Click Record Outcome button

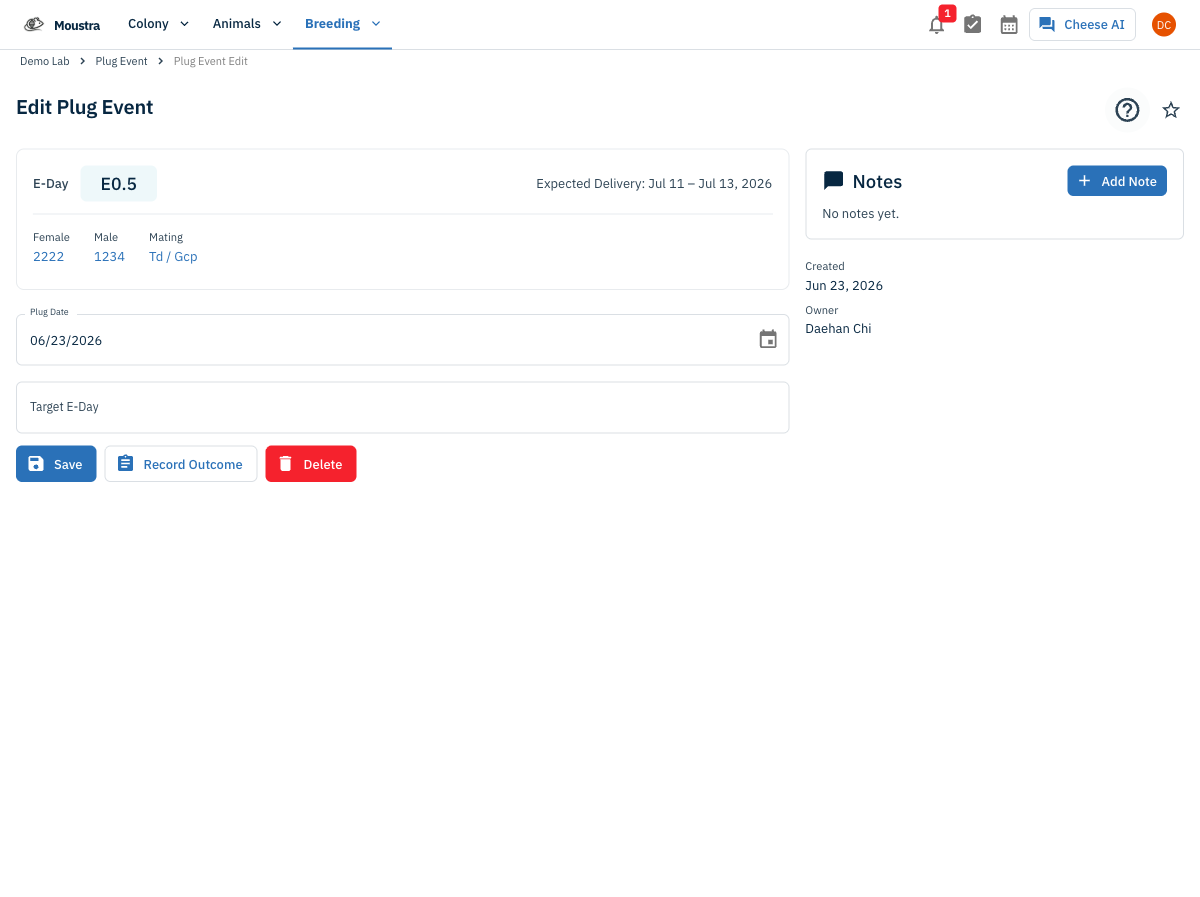coord(181,464)
